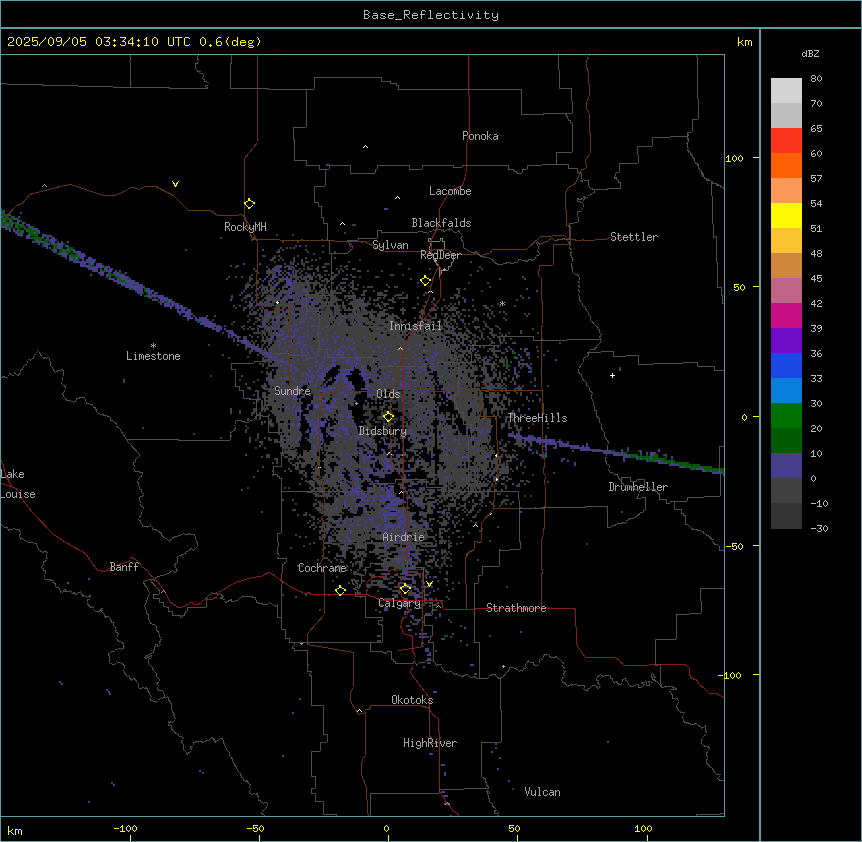Click the mauve 45-42 dBZ legend swatch
The image size is (862, 842).
786,291
